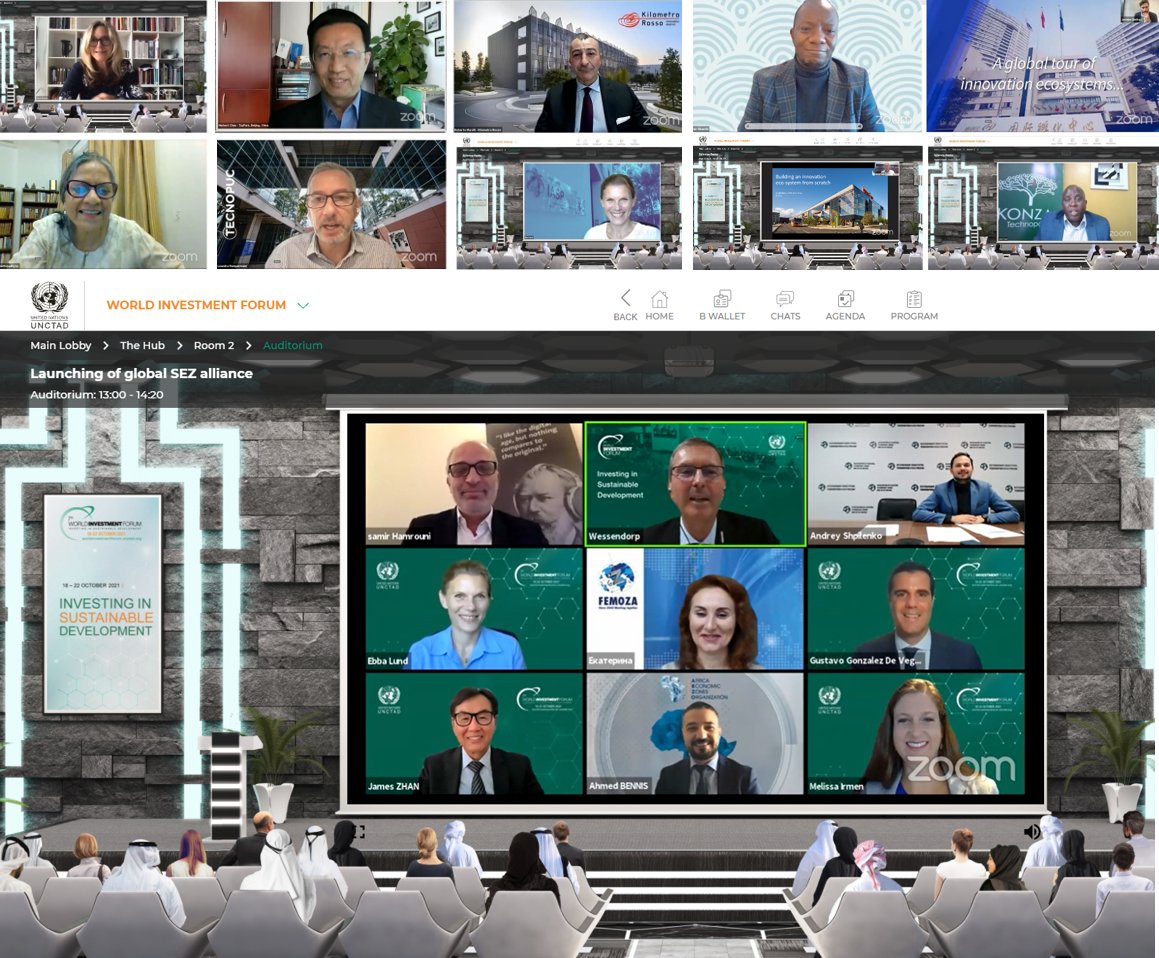1159x958 pixels.
Task: Toggle fullscreen for the auditorium video
Action: (x=358, y=831)
